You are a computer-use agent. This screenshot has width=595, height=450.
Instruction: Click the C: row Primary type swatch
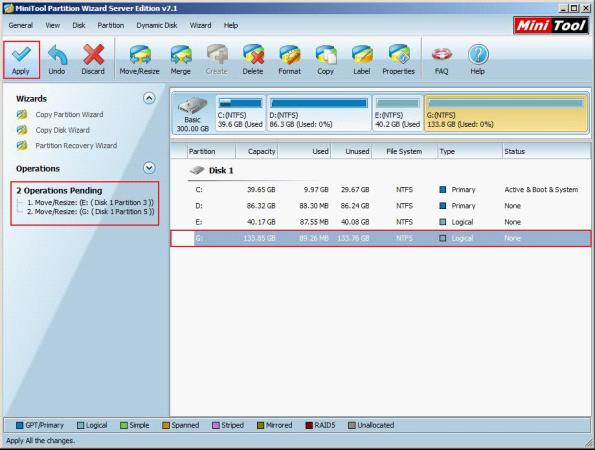[x=442, y=190]
